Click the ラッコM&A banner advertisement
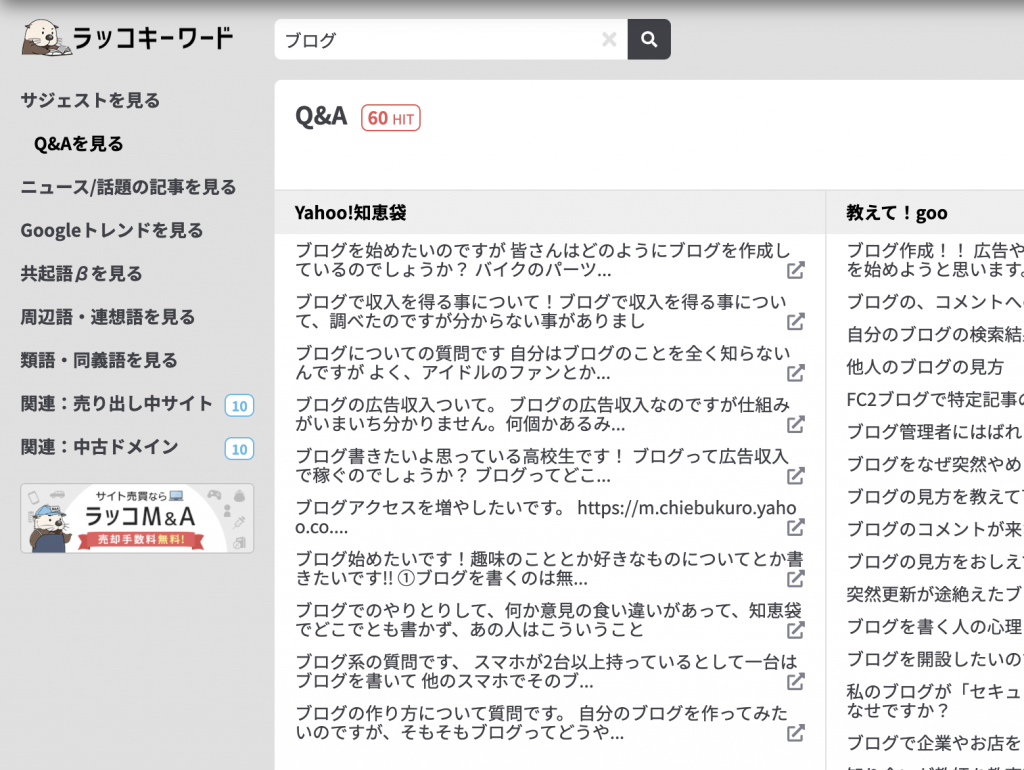1024x770 pixels. click(x=137, y=518)
